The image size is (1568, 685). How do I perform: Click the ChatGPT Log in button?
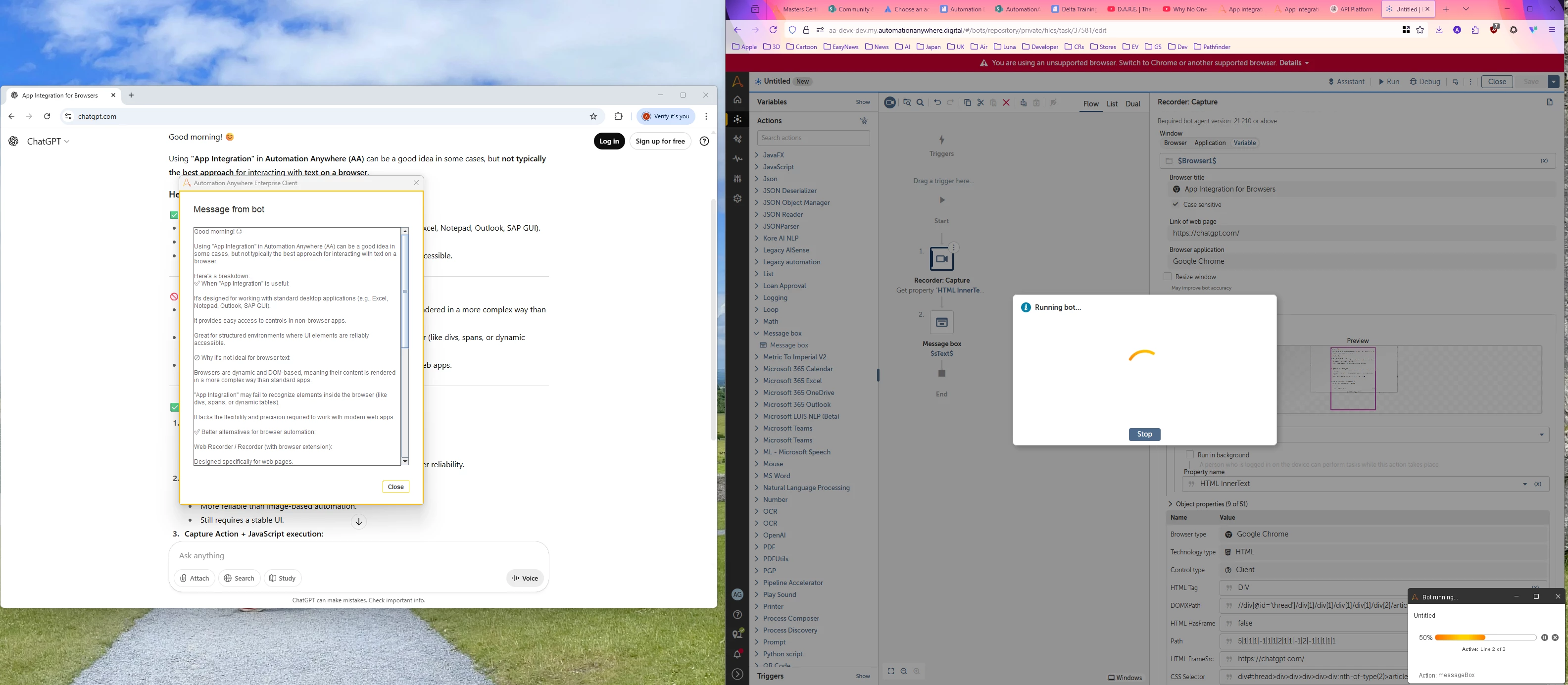click(x=609, y=141)
